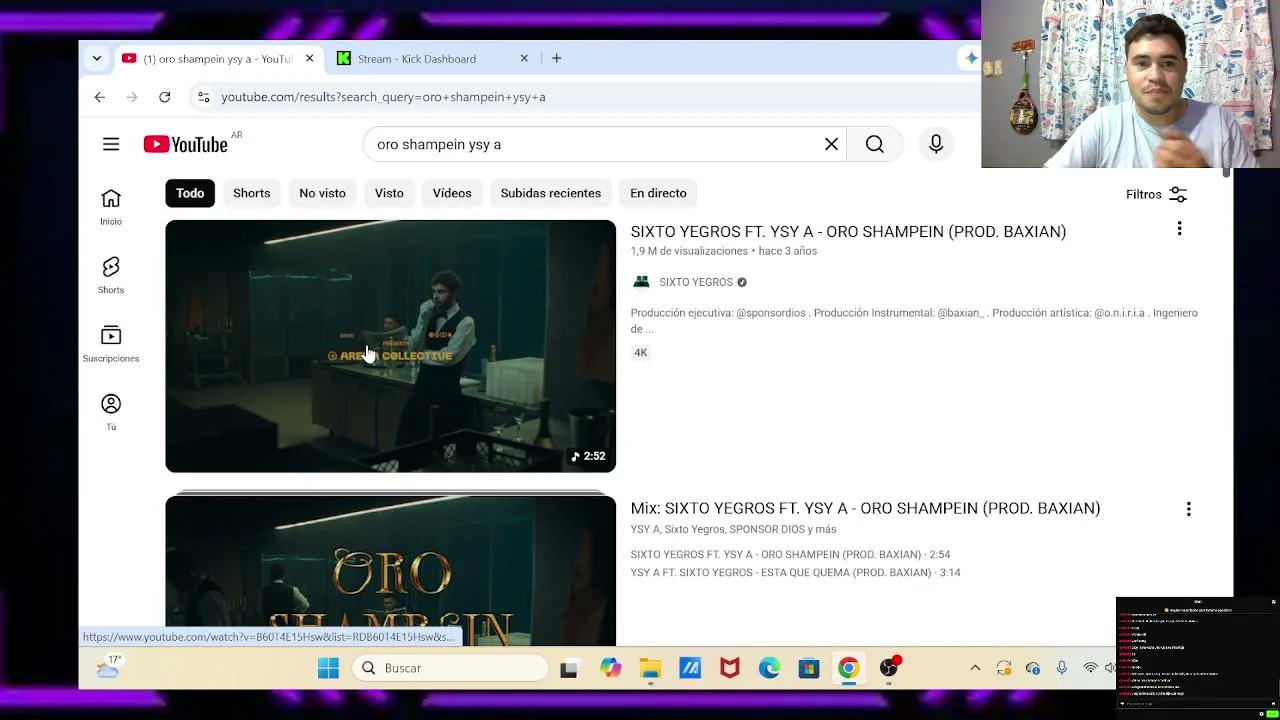Select the Todo filter chip
This screenshot has height=720, width=1280.
click(190, 193)
